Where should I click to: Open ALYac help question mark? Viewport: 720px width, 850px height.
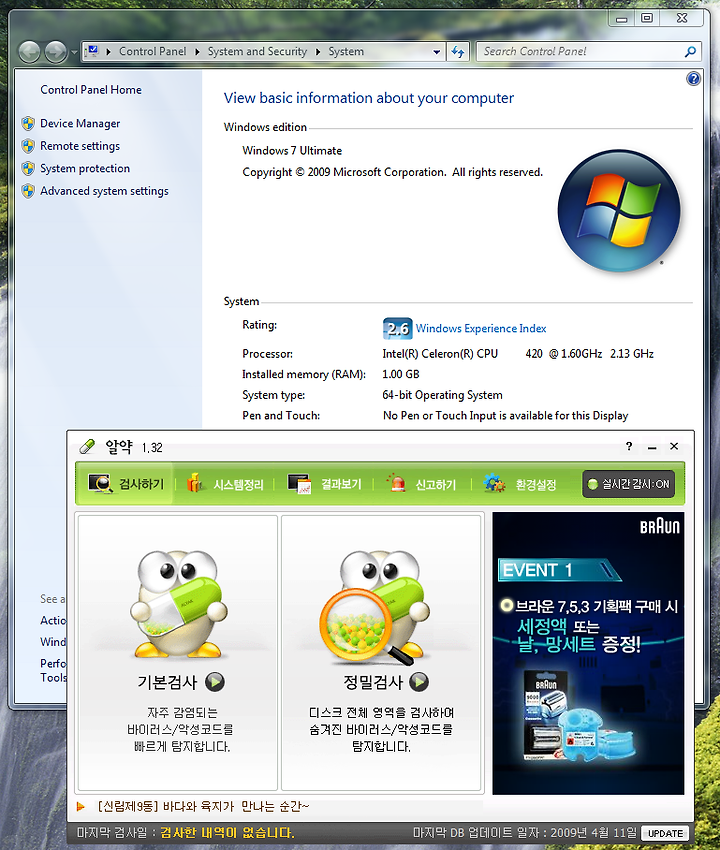629,446
